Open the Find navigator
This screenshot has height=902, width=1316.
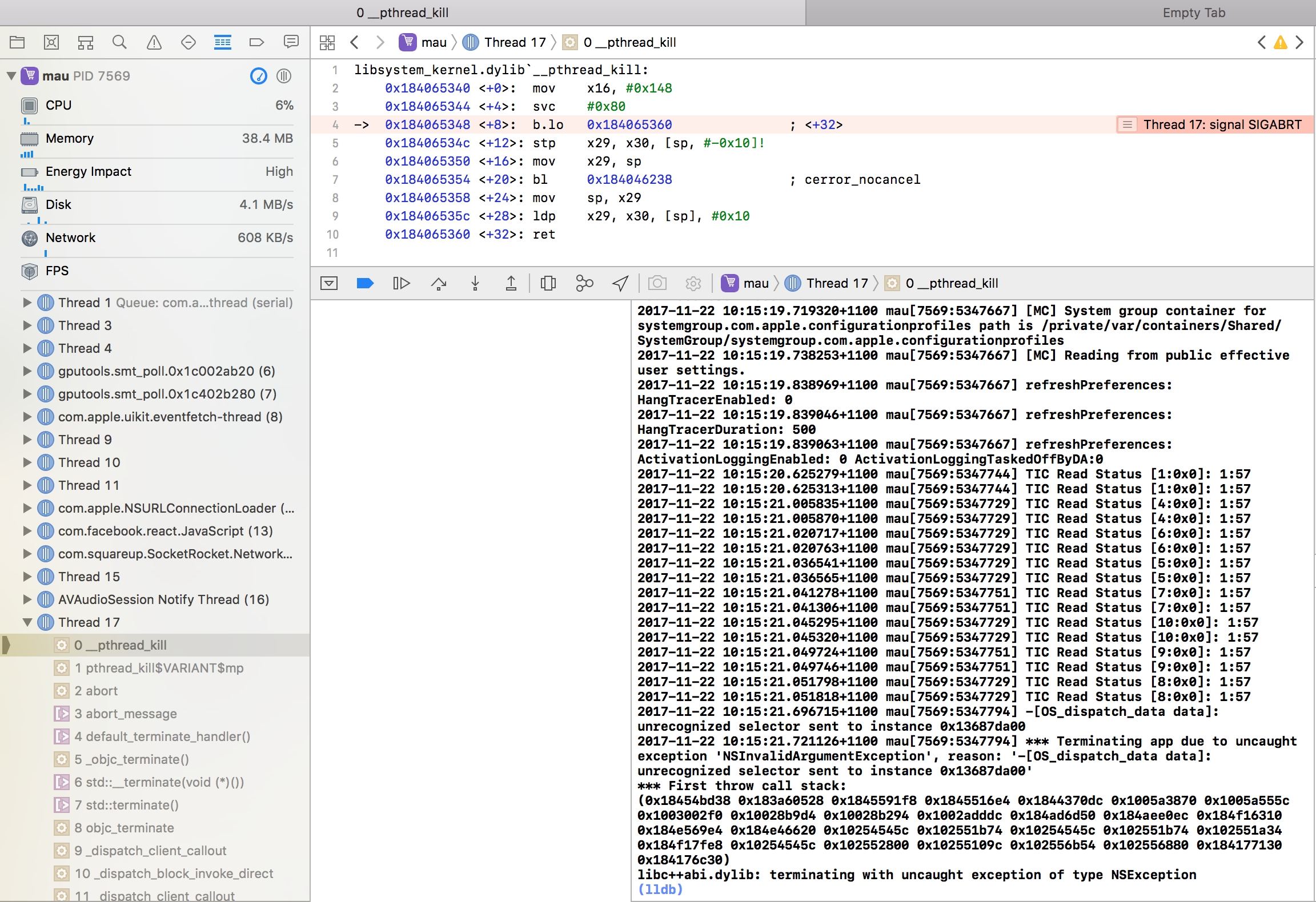(x=120, y=42)
